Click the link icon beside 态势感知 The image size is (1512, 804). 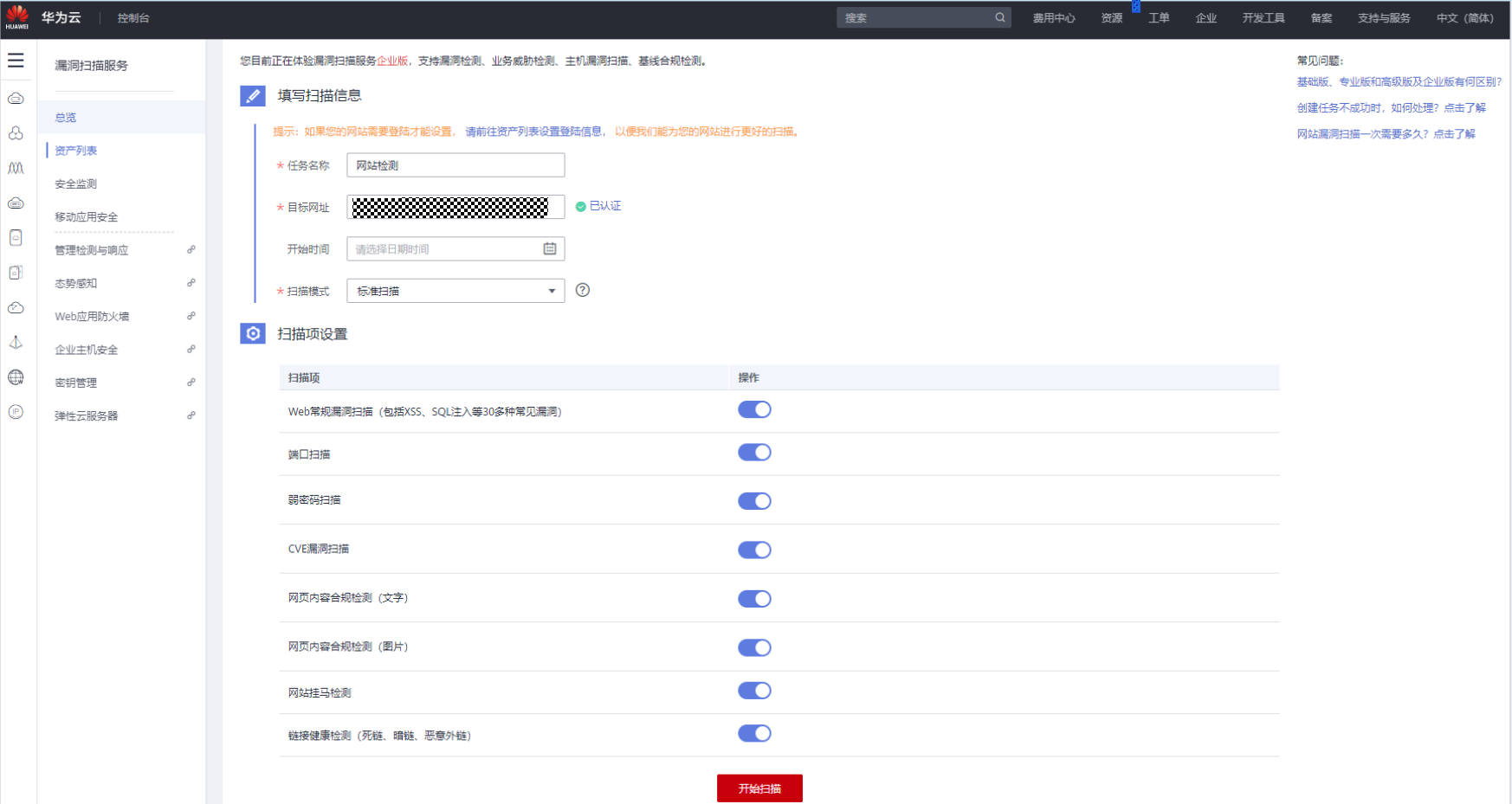[191, 283]
